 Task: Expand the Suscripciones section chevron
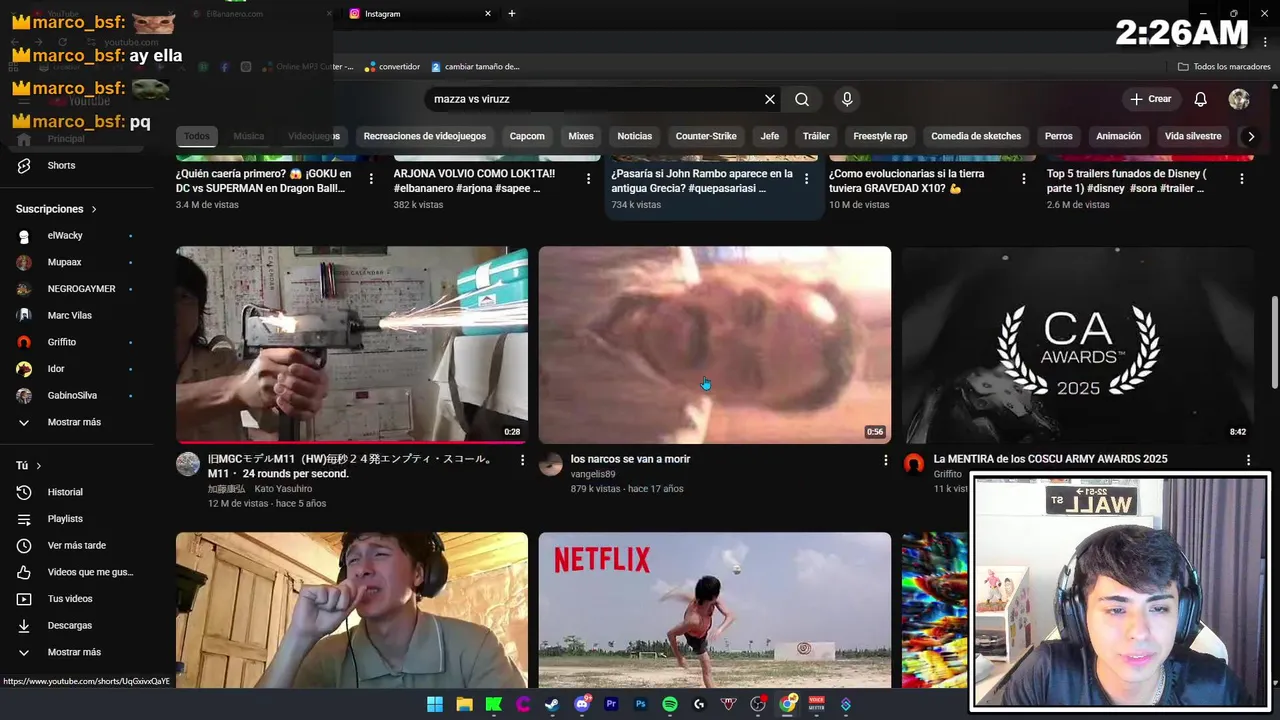click(x=94, y=209)
